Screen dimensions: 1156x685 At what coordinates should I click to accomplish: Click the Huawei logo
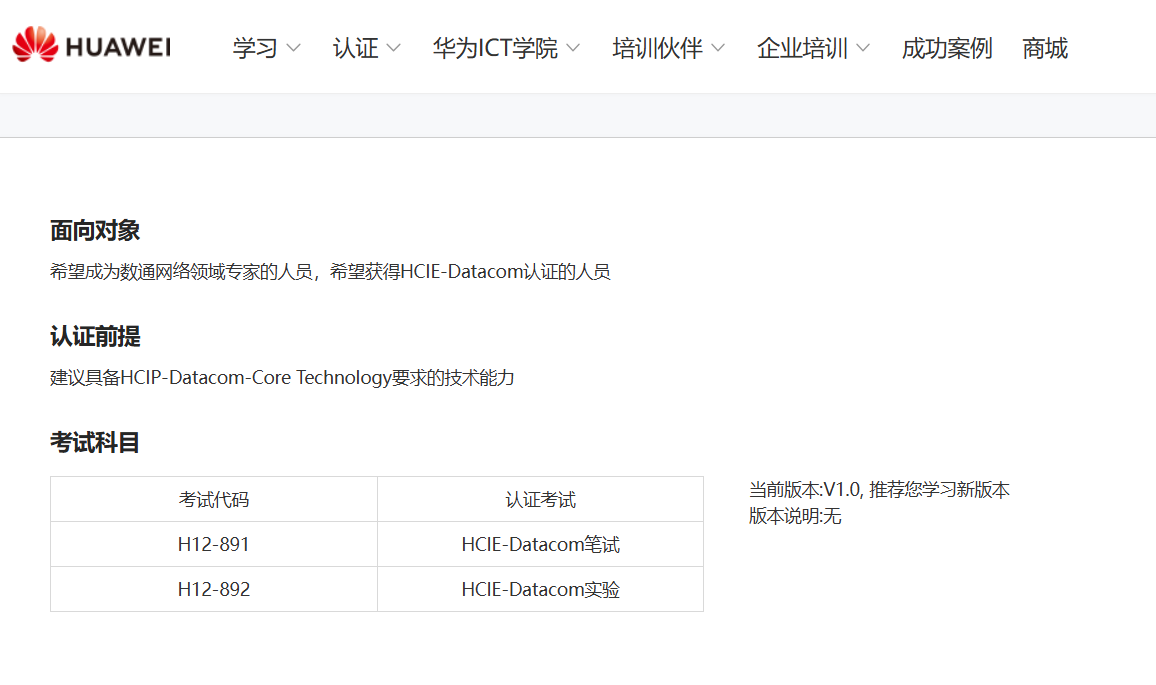91,45
